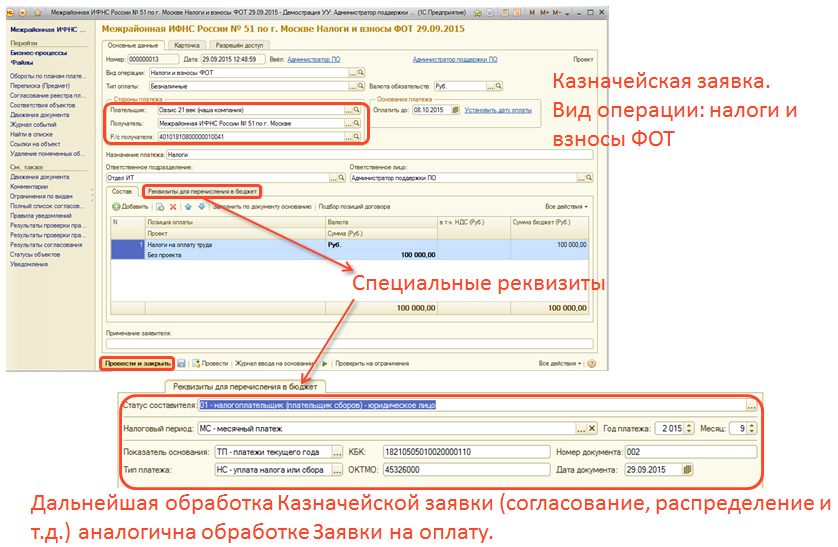
Task: Adjust Год платежа spinner arrows
Action: pyautogui.click(x=688, y=428)
